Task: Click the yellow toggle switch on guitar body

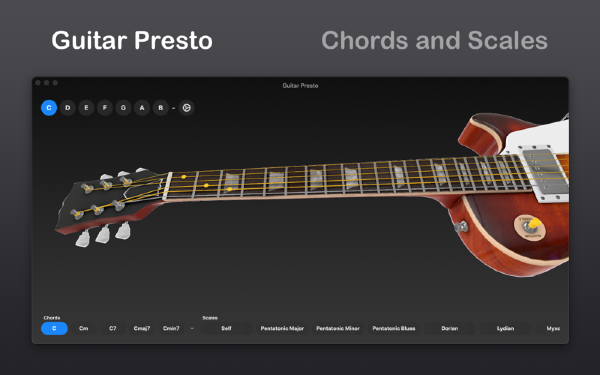Action: click(533, 224)
